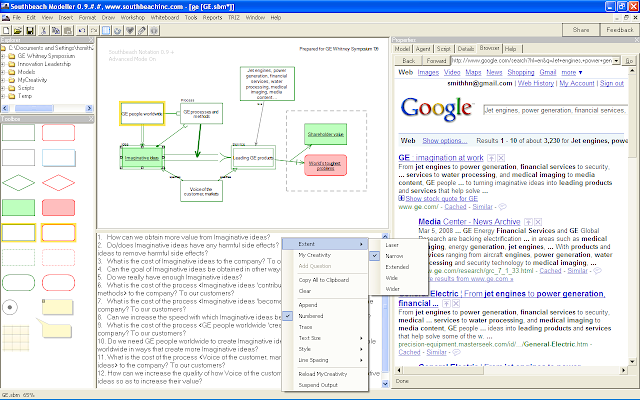Click the Undo arrow toolbar icon
The height and width of the screenshot is (400, 640).
(82, 30)
